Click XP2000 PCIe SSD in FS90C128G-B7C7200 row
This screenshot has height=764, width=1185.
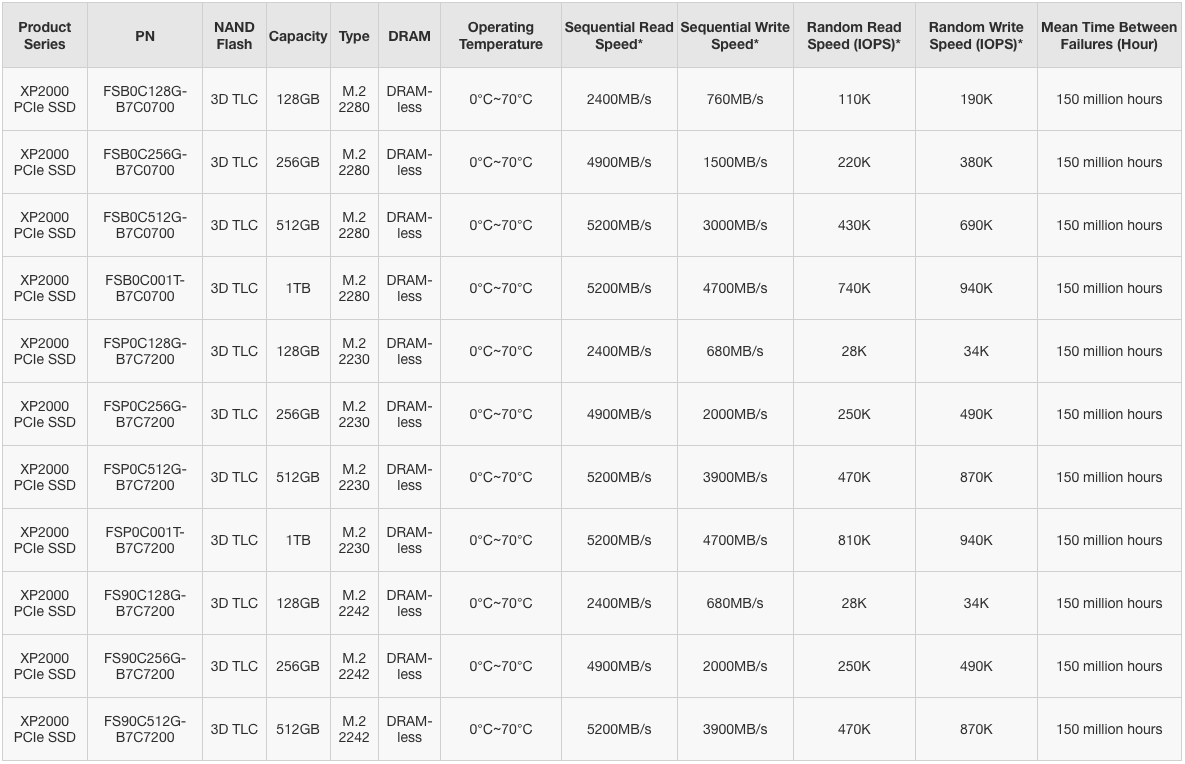coord(45,603)
